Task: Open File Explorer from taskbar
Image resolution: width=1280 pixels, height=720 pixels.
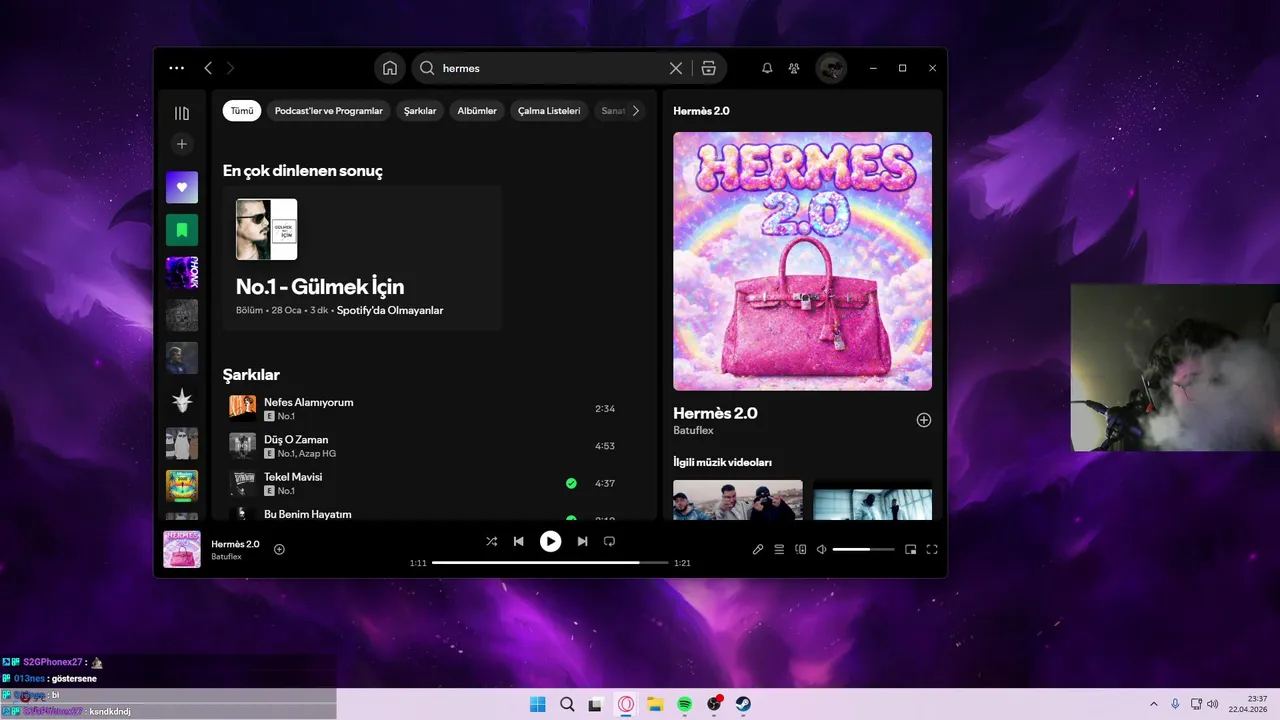Action: pyautogui.click(x=655, y=704)
